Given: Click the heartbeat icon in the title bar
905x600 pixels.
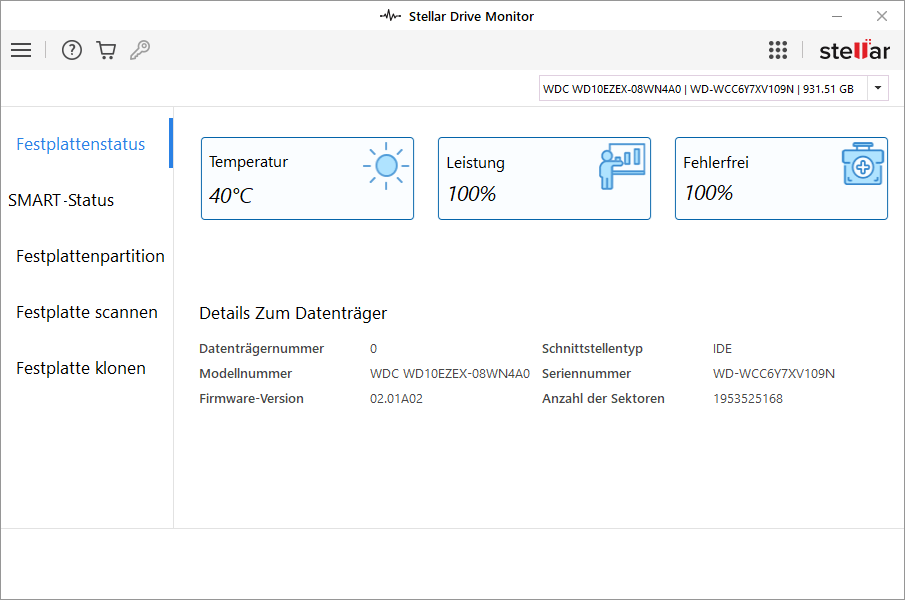Looking at the screenshot, I should click(x=390, y=16).
